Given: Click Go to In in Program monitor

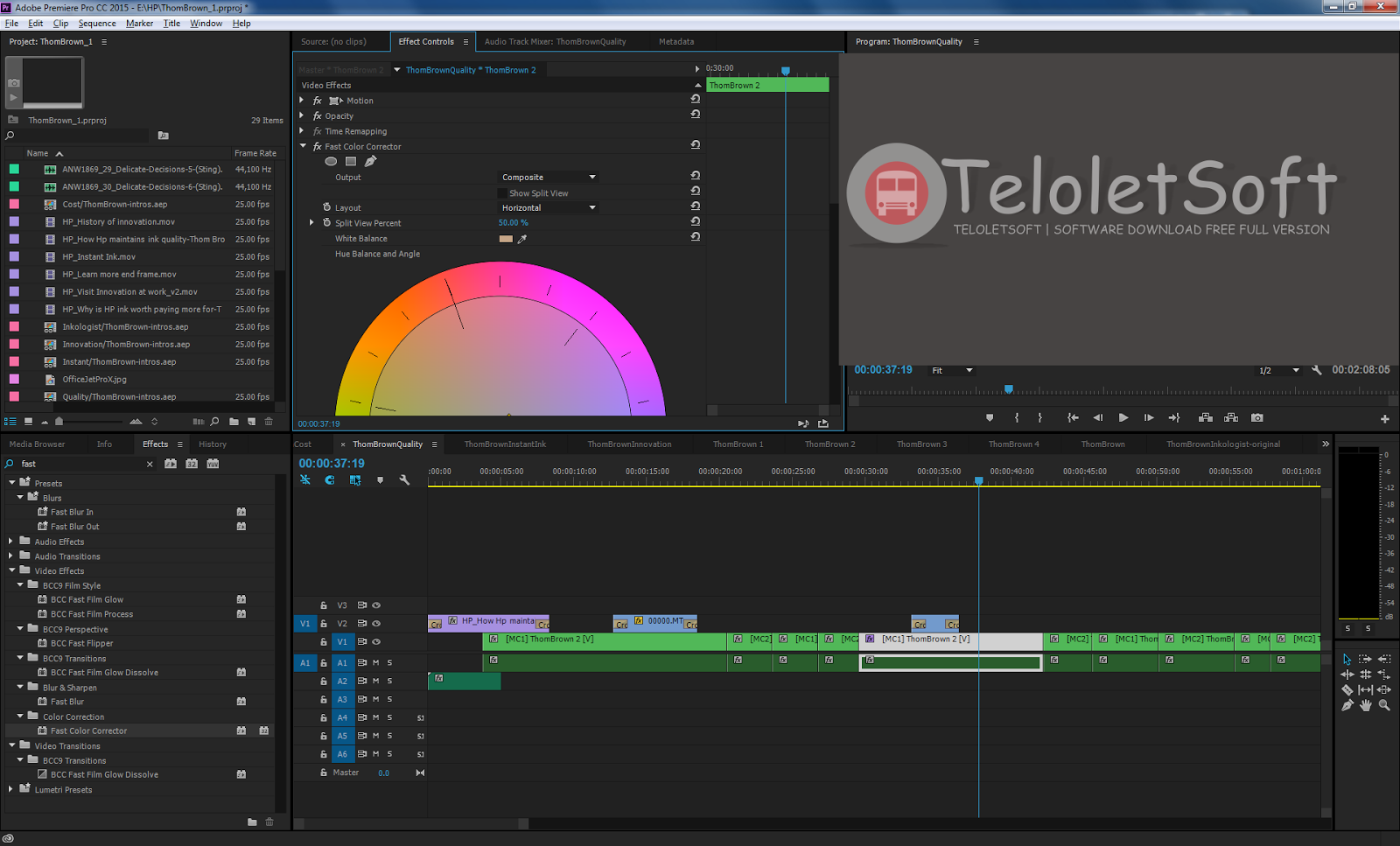Looking at the screenshot, I should [1073, 418].
